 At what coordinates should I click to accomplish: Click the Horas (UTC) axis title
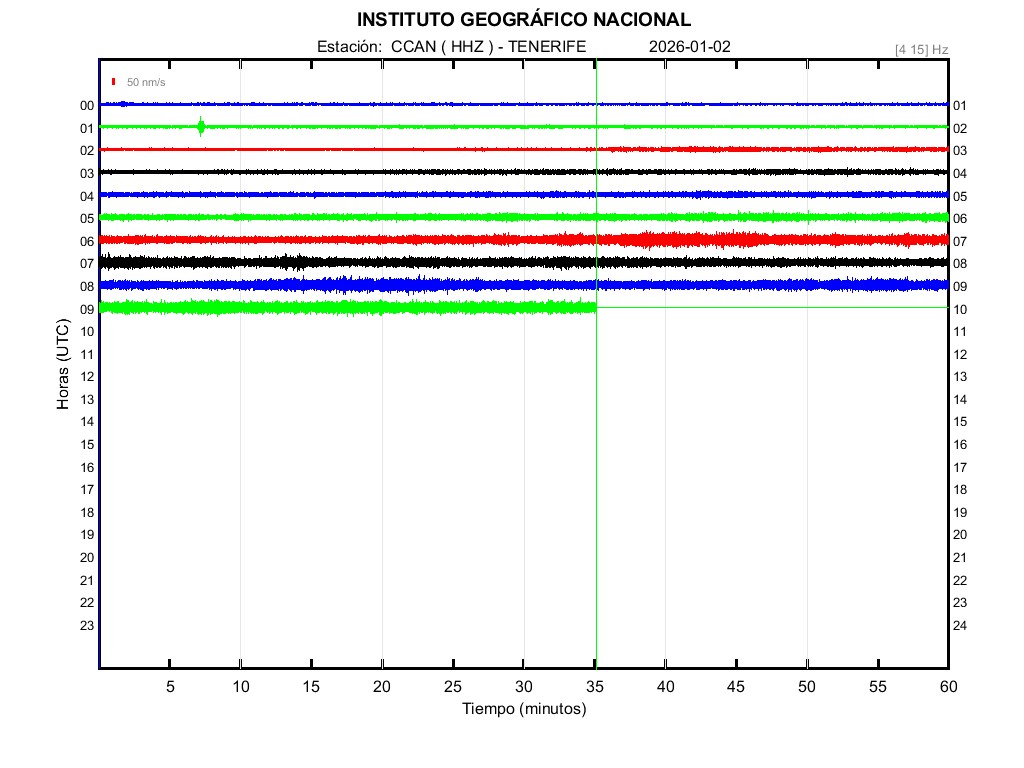coord(64,365)
